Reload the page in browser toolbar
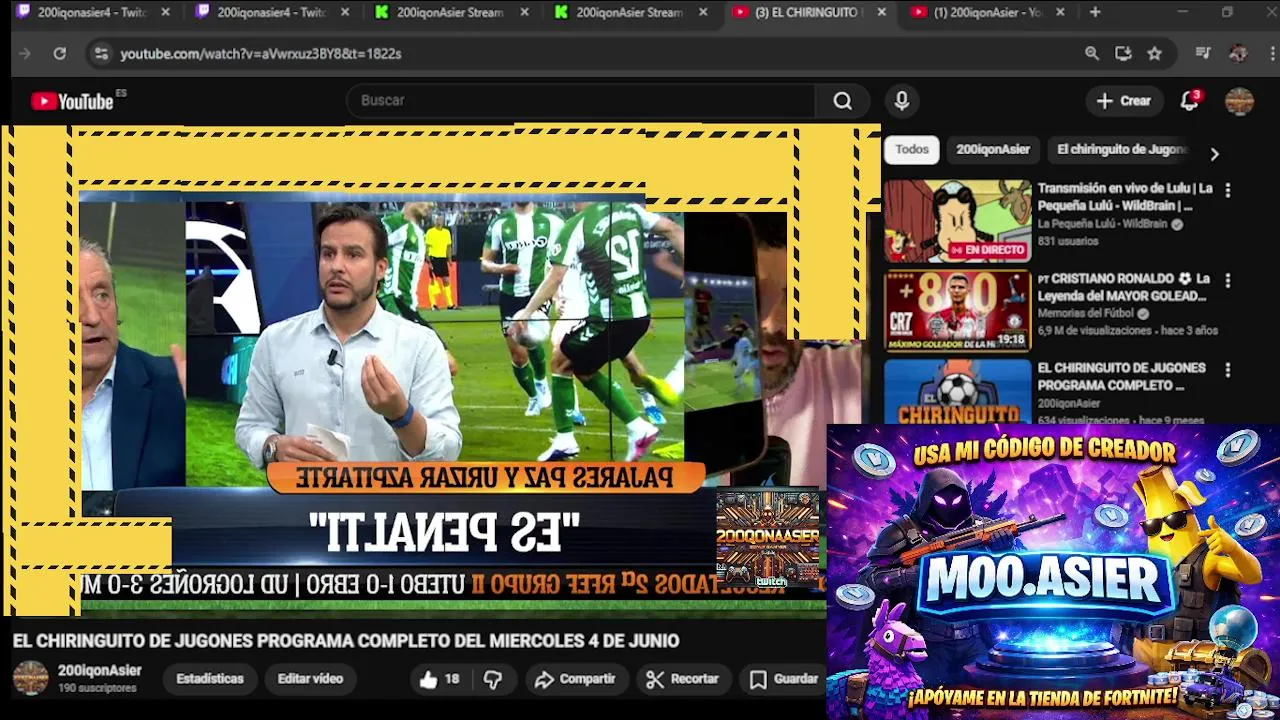The height and width of the screenshot is (720, 1280). [x=60, y=53]
